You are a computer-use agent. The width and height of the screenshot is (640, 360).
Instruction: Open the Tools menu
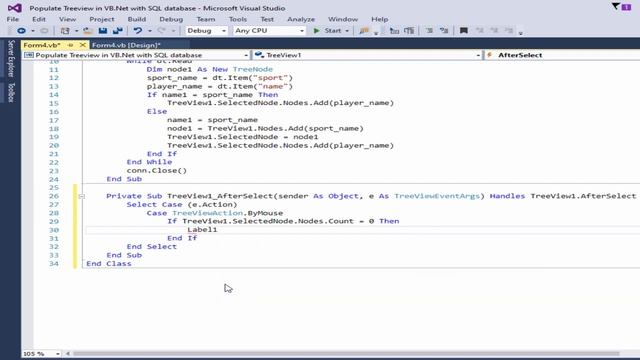tap(238, 19)
